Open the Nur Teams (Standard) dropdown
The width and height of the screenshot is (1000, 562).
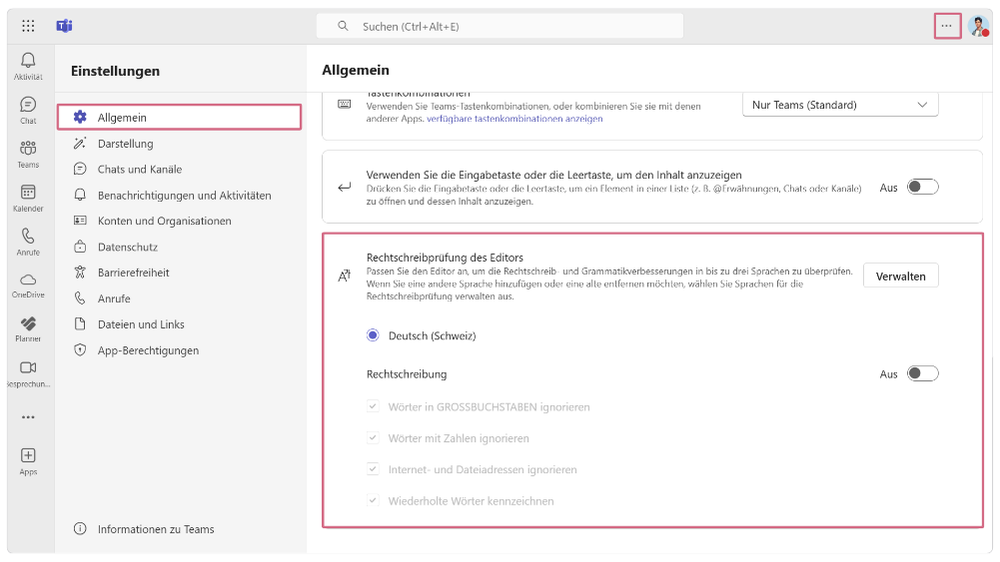point(840,105)
